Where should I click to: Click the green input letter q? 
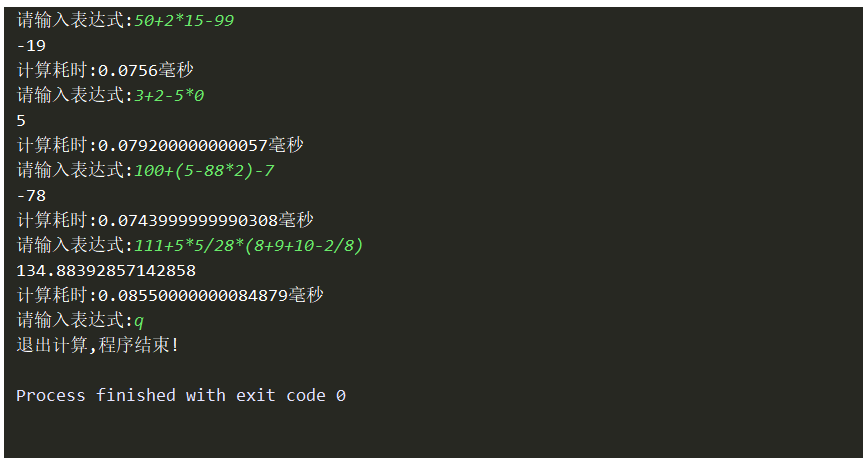point(139,321)
